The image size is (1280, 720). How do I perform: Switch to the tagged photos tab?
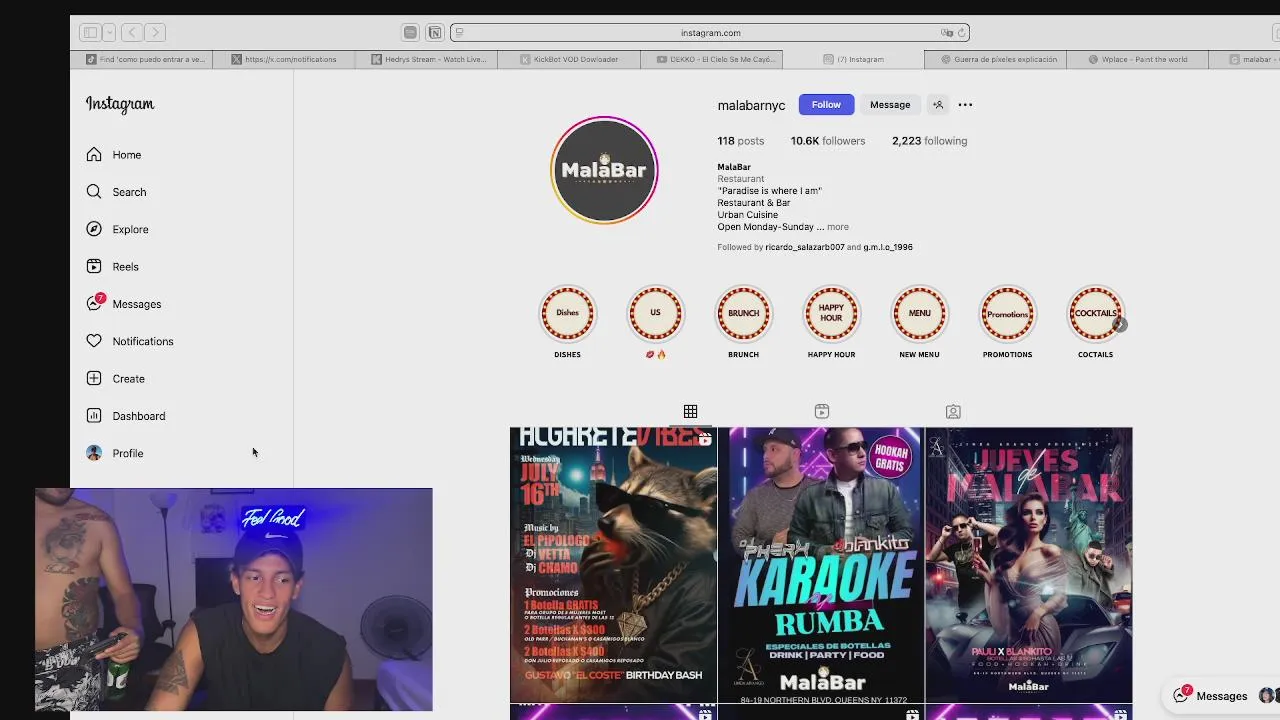[x=953, y=411]
